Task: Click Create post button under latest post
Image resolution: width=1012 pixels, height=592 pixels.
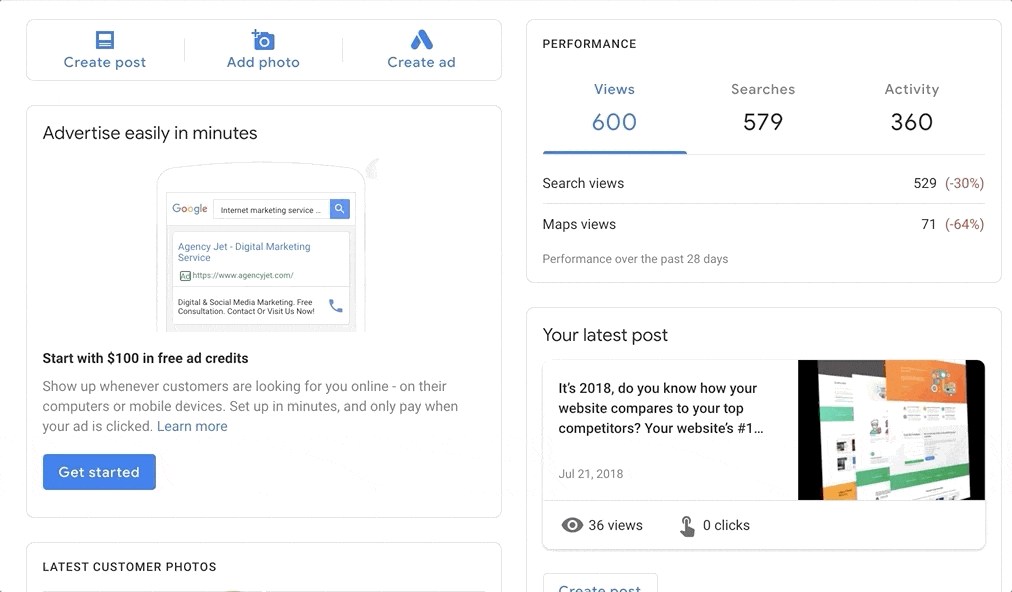Action: click(x=600, y=583)
